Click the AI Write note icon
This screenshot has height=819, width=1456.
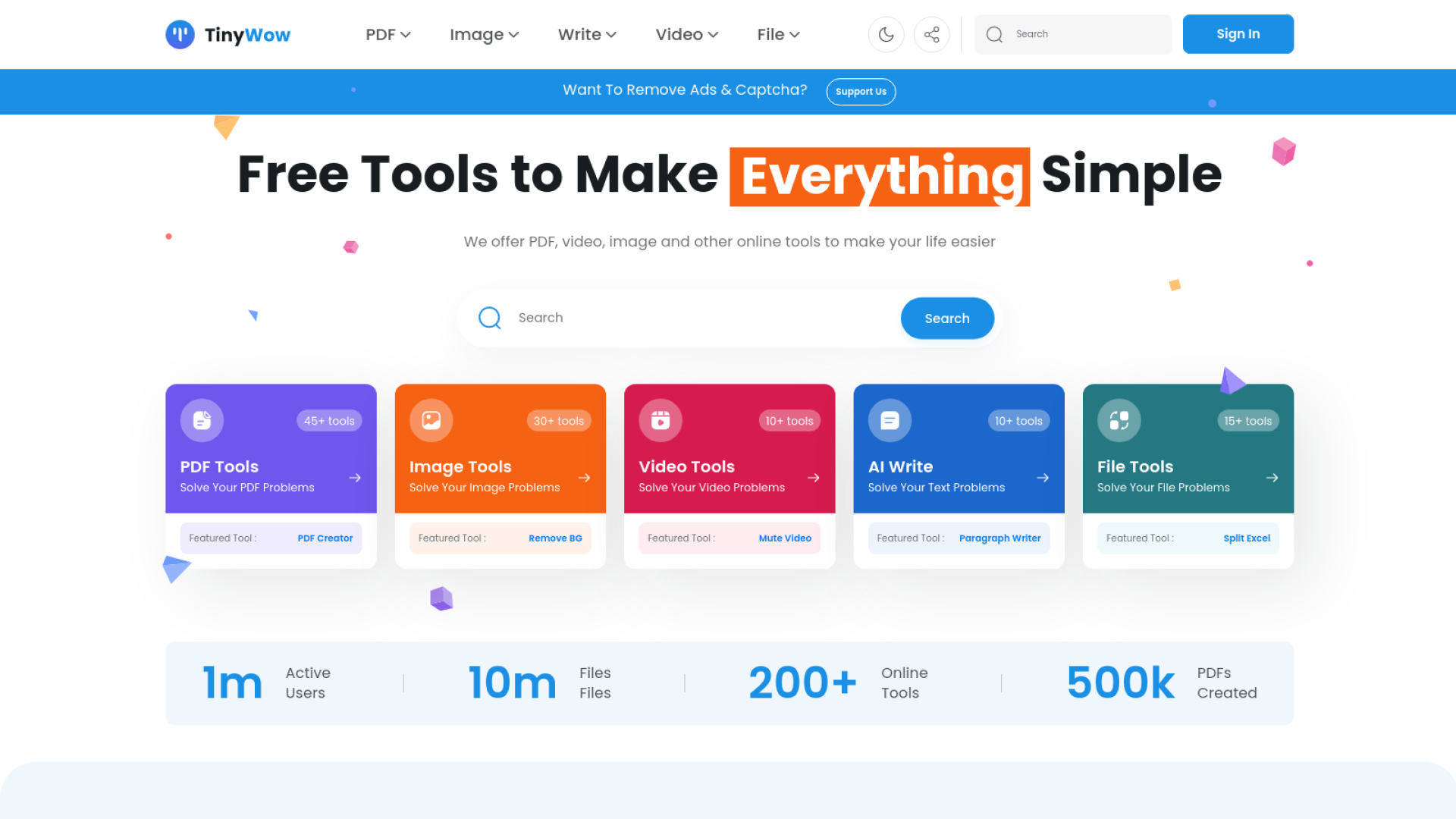click(x=890, y=420)
